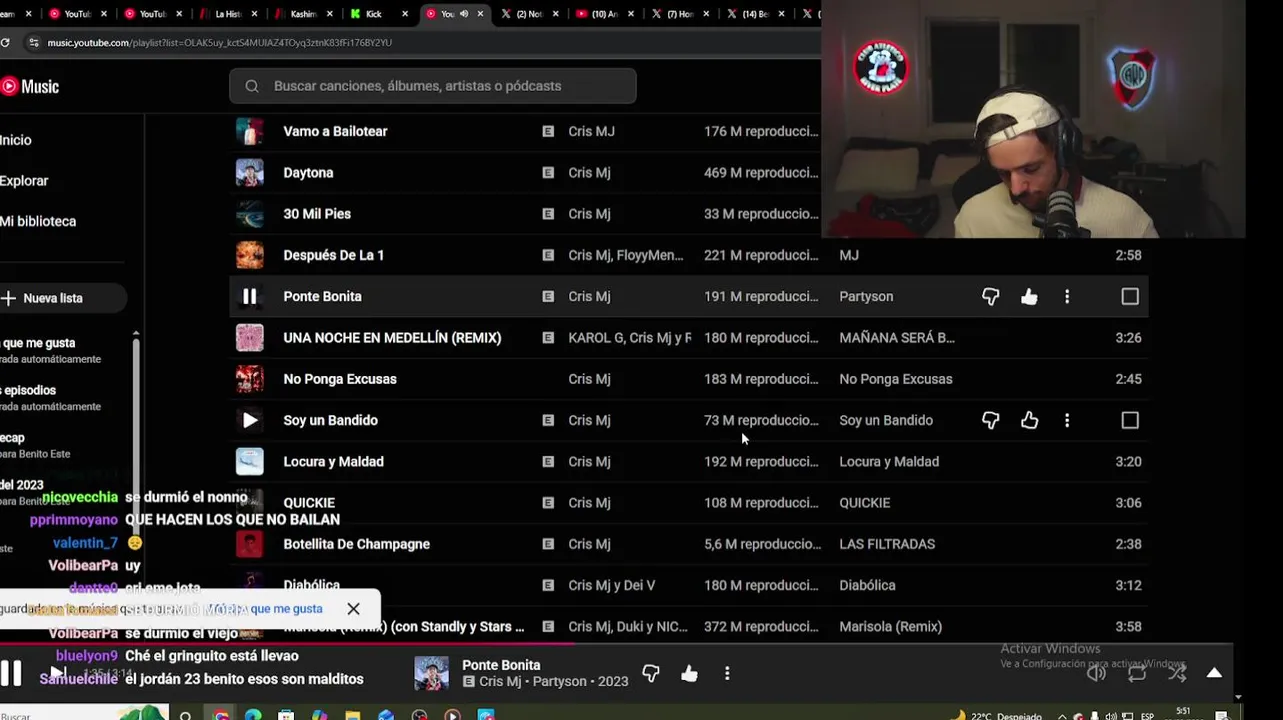
Task: Pause the Ponte Bonita row
Action: point(250,296)
